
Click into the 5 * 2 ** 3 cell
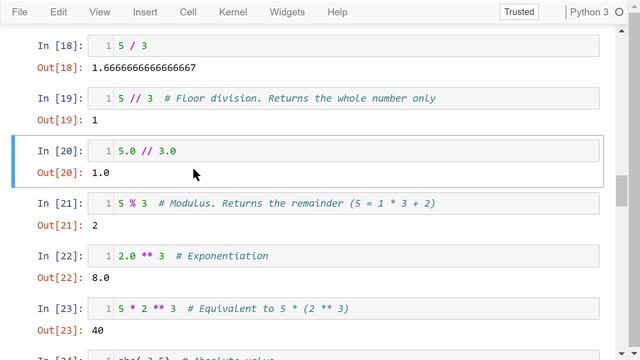[343, 309]
